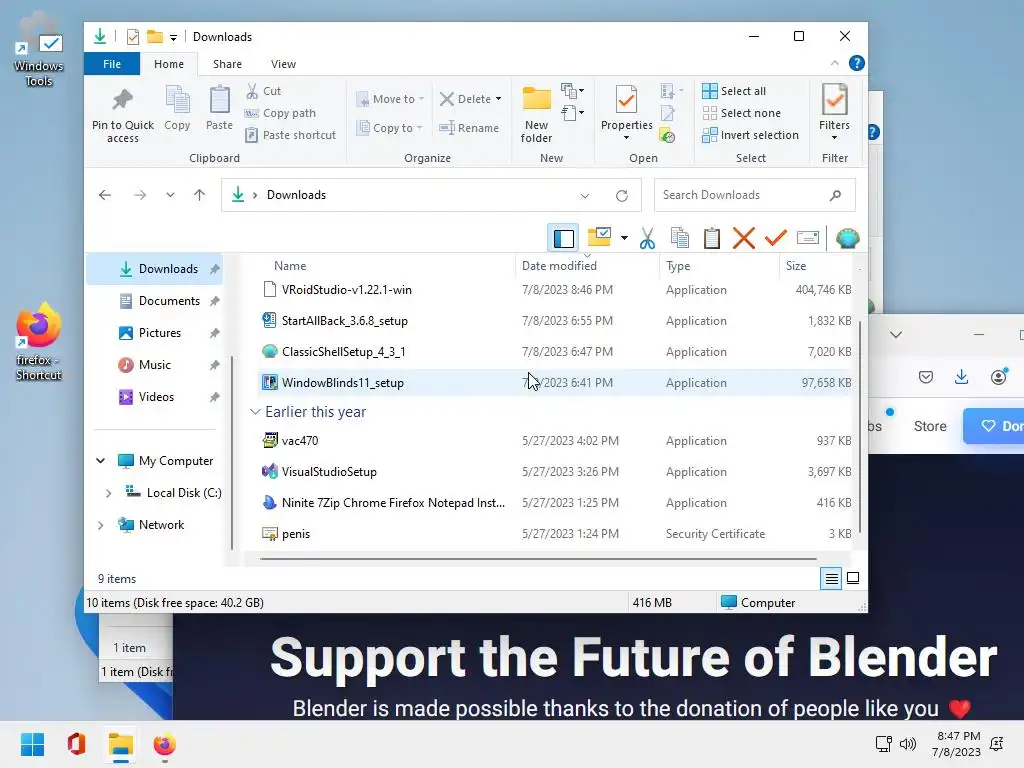Expand Local Disk (C:) tree node
The image size is (1024, 768).
[x=108, y=492]
